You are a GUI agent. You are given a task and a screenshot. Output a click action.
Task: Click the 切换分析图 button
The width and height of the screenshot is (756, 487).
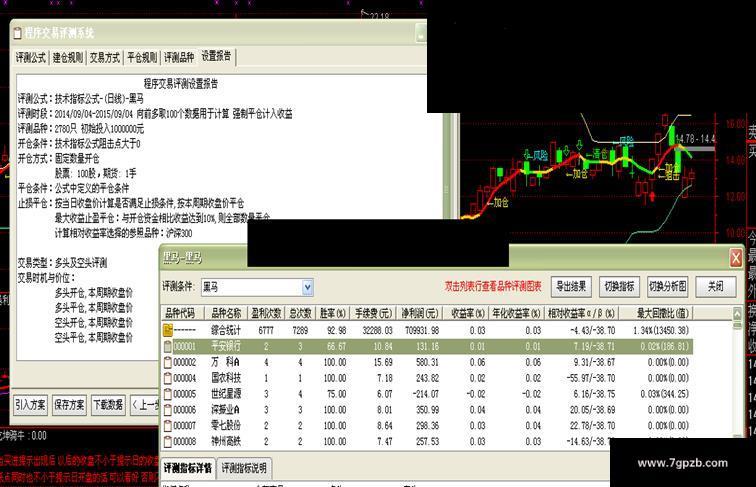coord(667,287)
